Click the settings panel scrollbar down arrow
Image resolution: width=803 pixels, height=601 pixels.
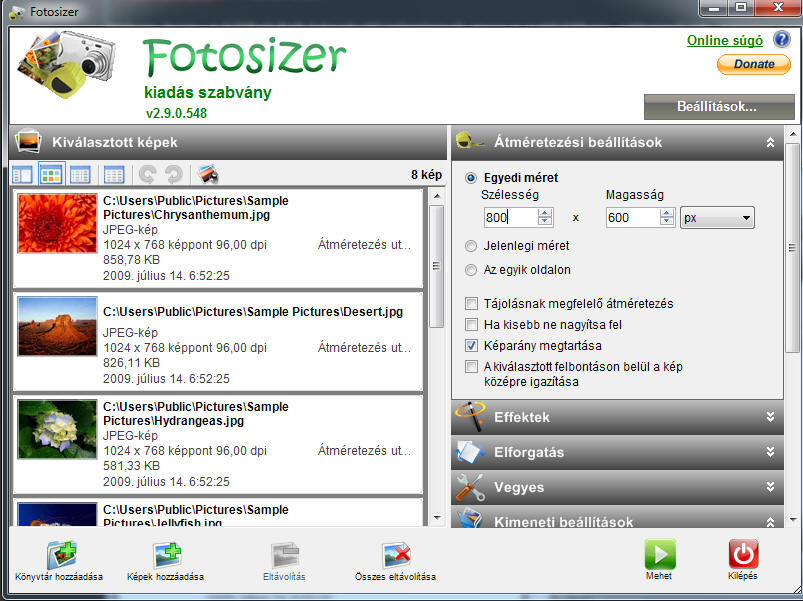[x=793, y=520]
